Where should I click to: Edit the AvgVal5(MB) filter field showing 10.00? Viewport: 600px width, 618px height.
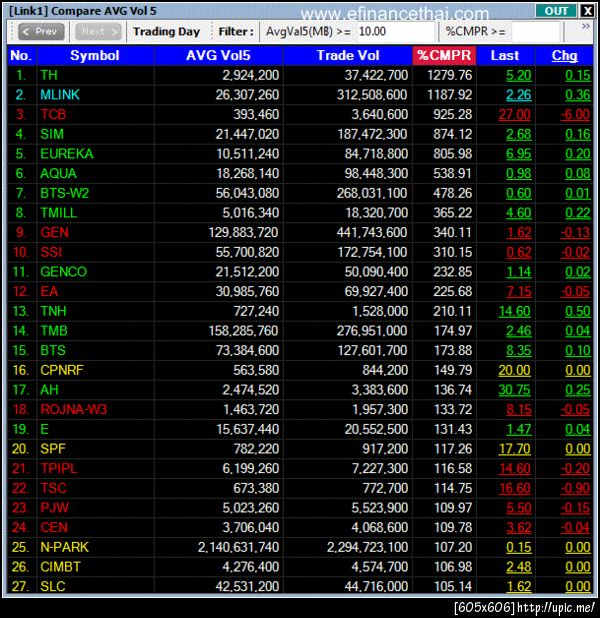click(x=395, y=32)
